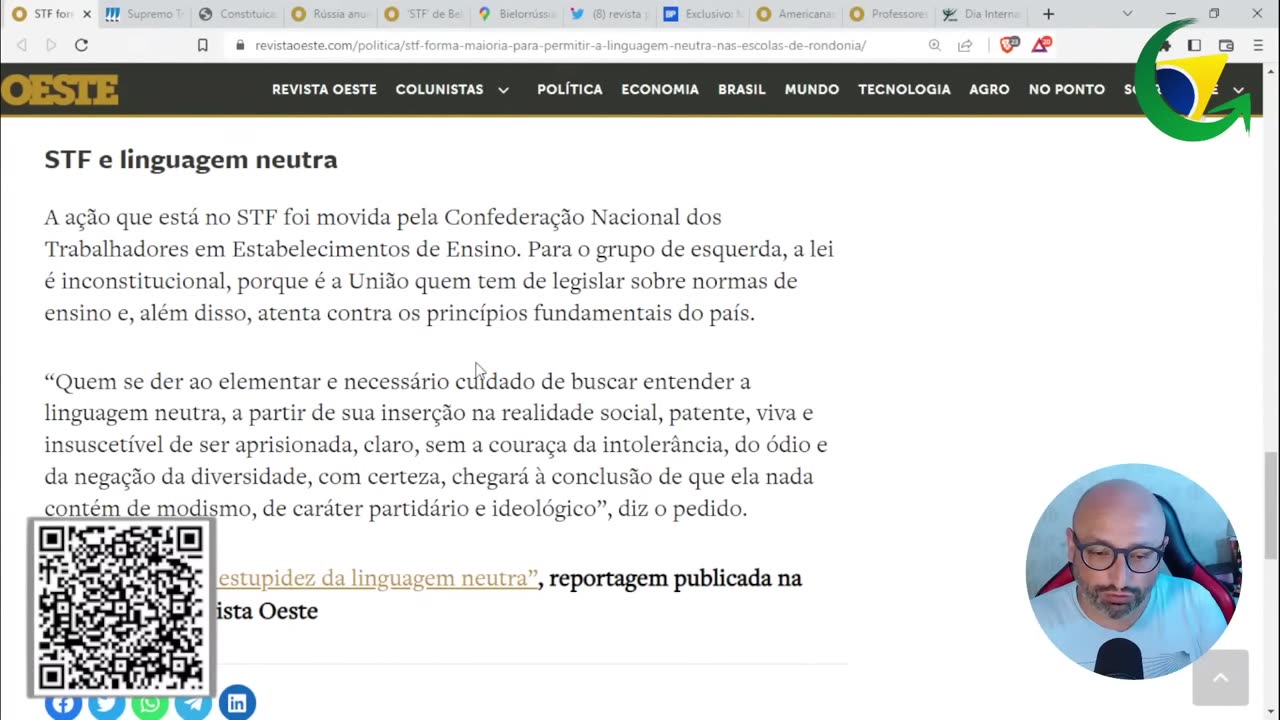The height and width of the screenshot is (720, 1280).
Task: Open the BRASIL section
Action: [x=742, y=89]
